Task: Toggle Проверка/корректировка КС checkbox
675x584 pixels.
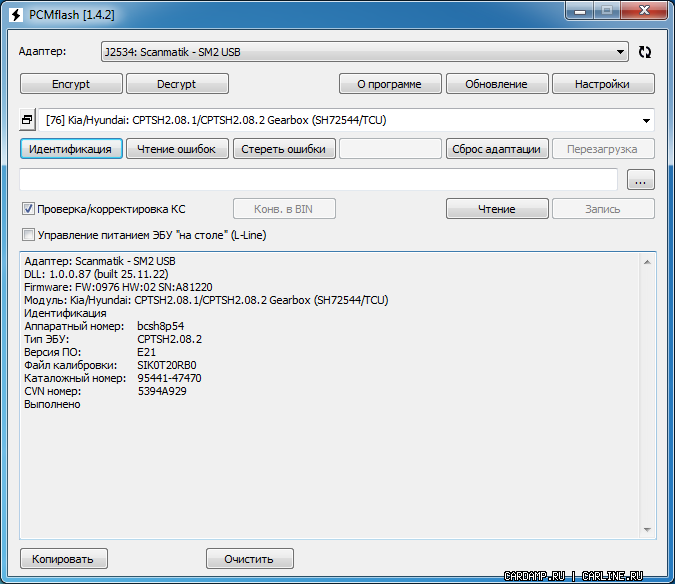Action: coord(28,209)
